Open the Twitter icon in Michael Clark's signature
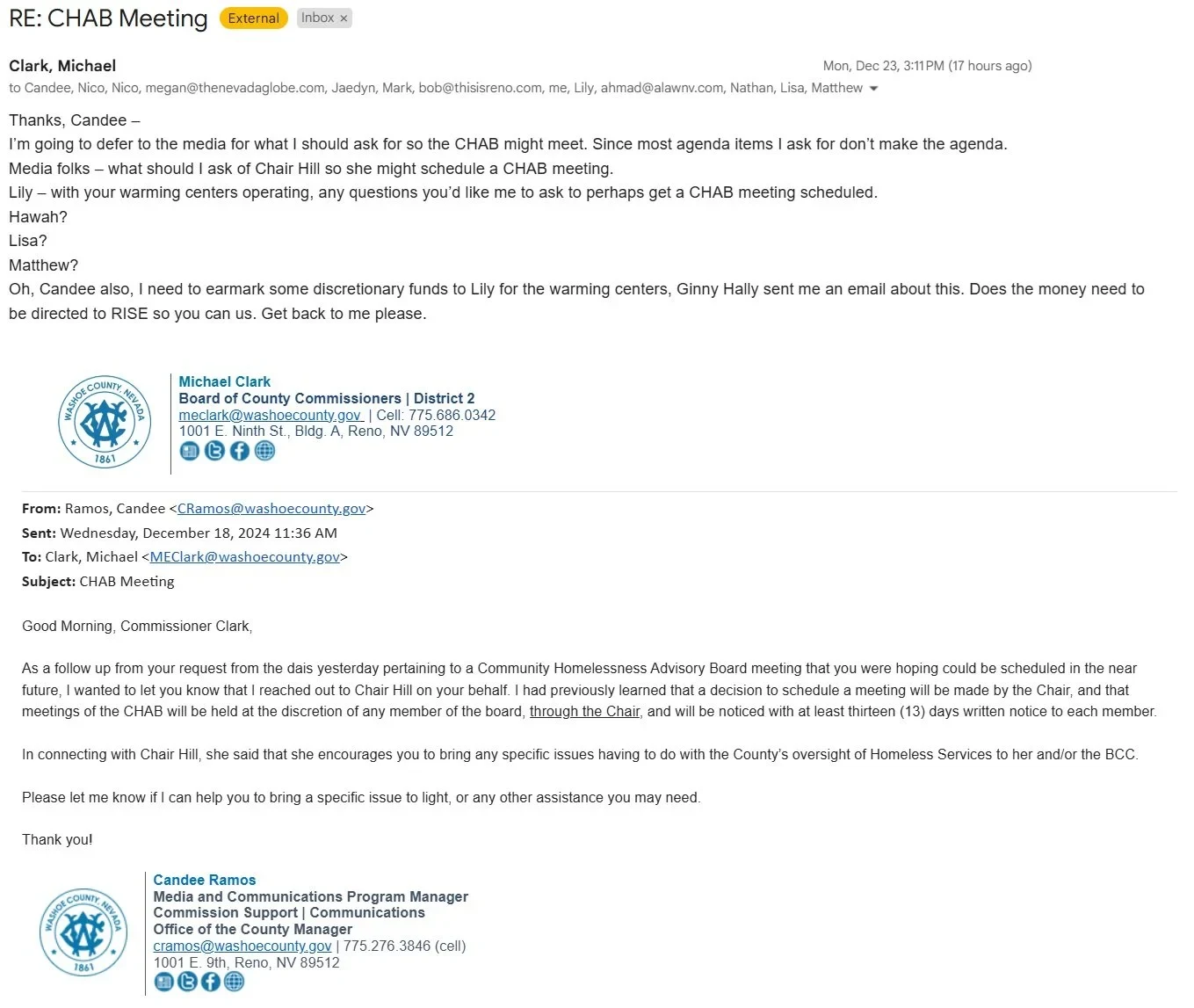The height and width of the screenshot is (1008, 1194). click(x=214, y=451)
